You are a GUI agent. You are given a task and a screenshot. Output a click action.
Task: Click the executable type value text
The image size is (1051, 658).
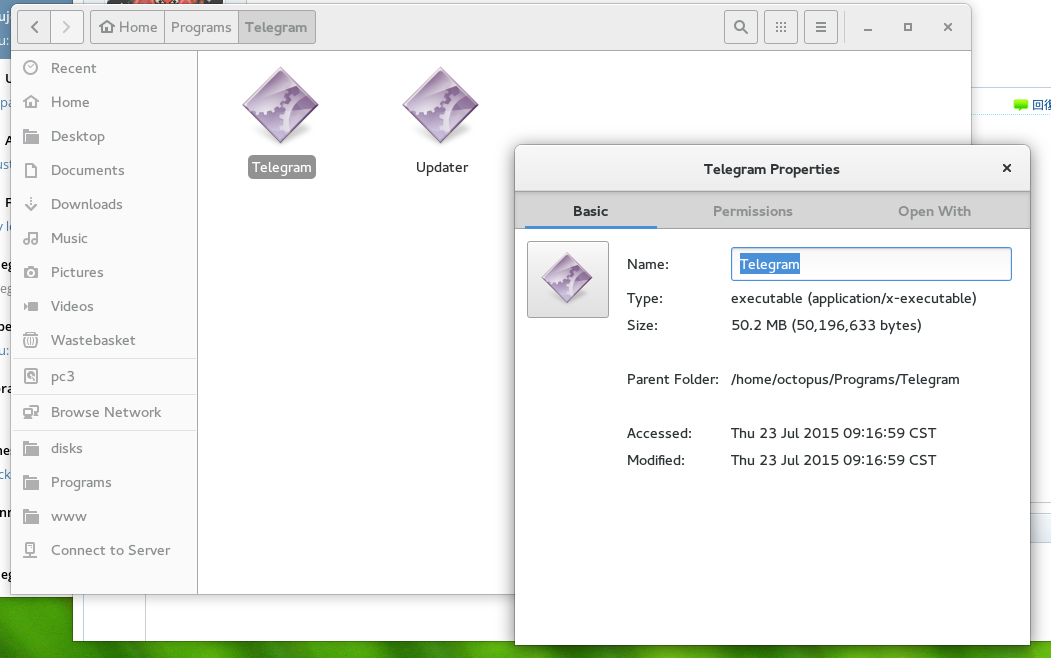[853, 299]
